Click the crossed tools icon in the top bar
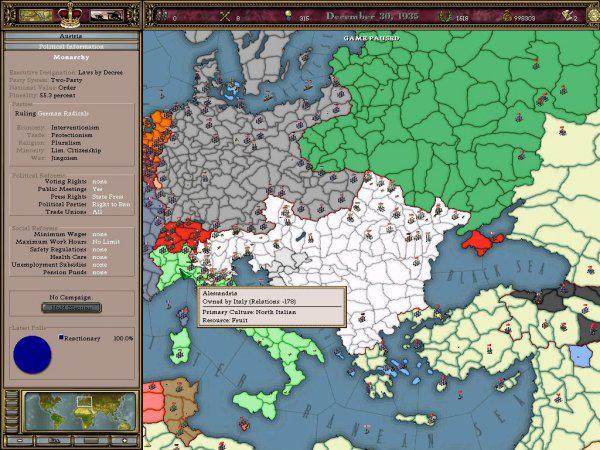The height and width of the screenshot is (450, 600). click(225, 16)
